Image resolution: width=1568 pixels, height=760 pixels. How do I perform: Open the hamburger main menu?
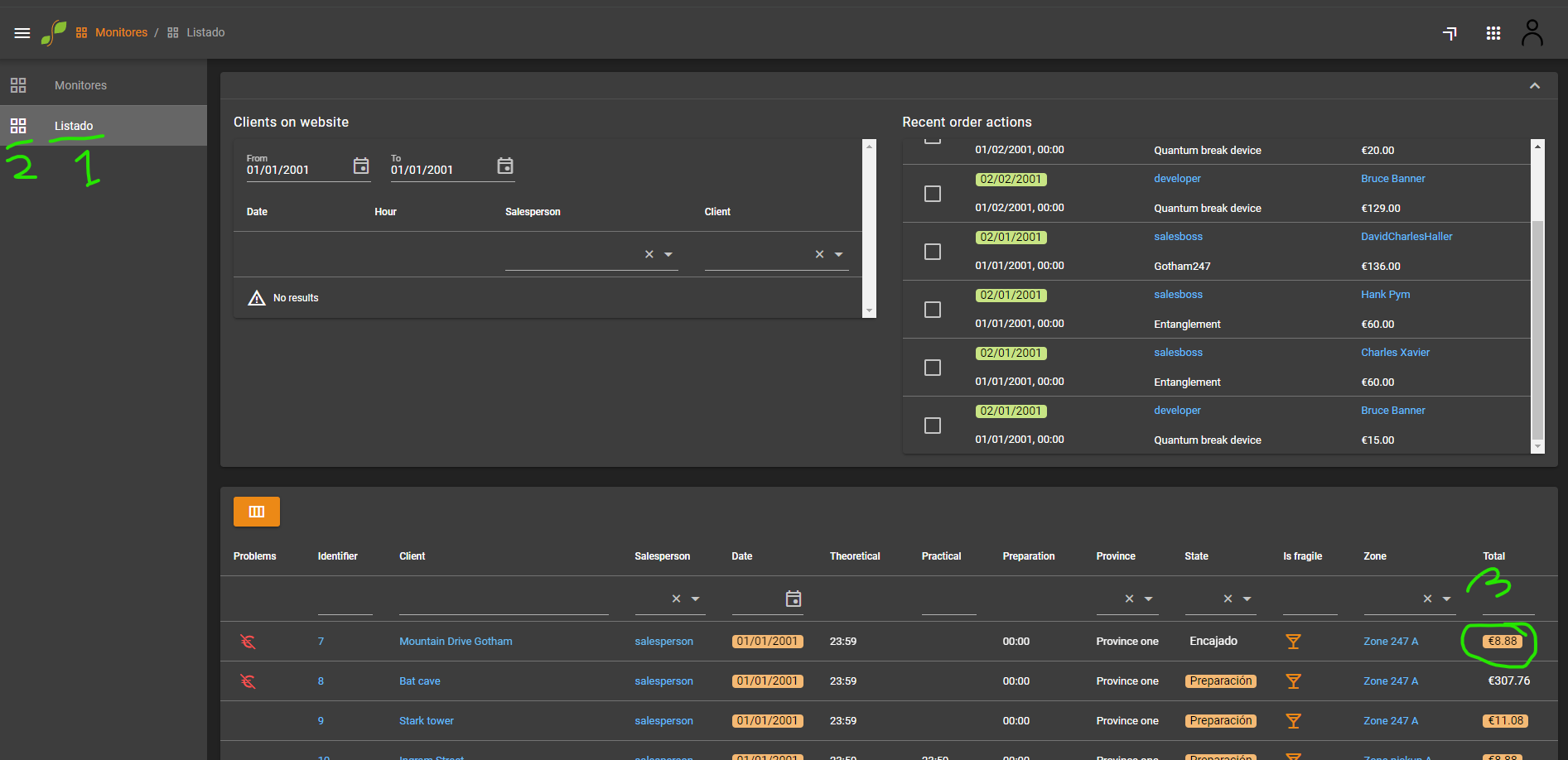click(22, 33)
